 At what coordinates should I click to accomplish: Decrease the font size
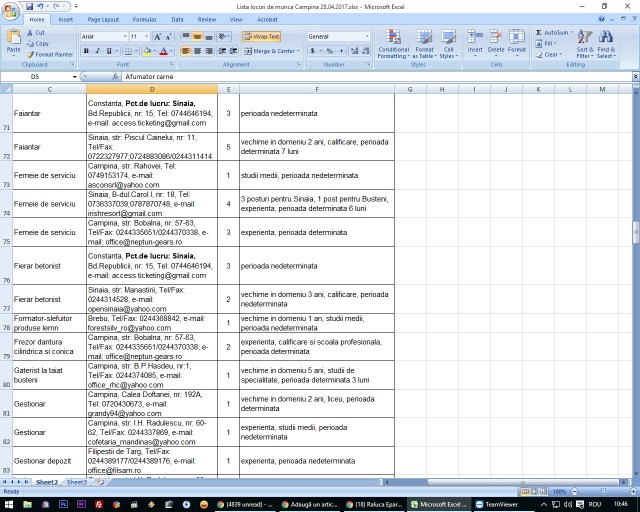click(169, 37)
